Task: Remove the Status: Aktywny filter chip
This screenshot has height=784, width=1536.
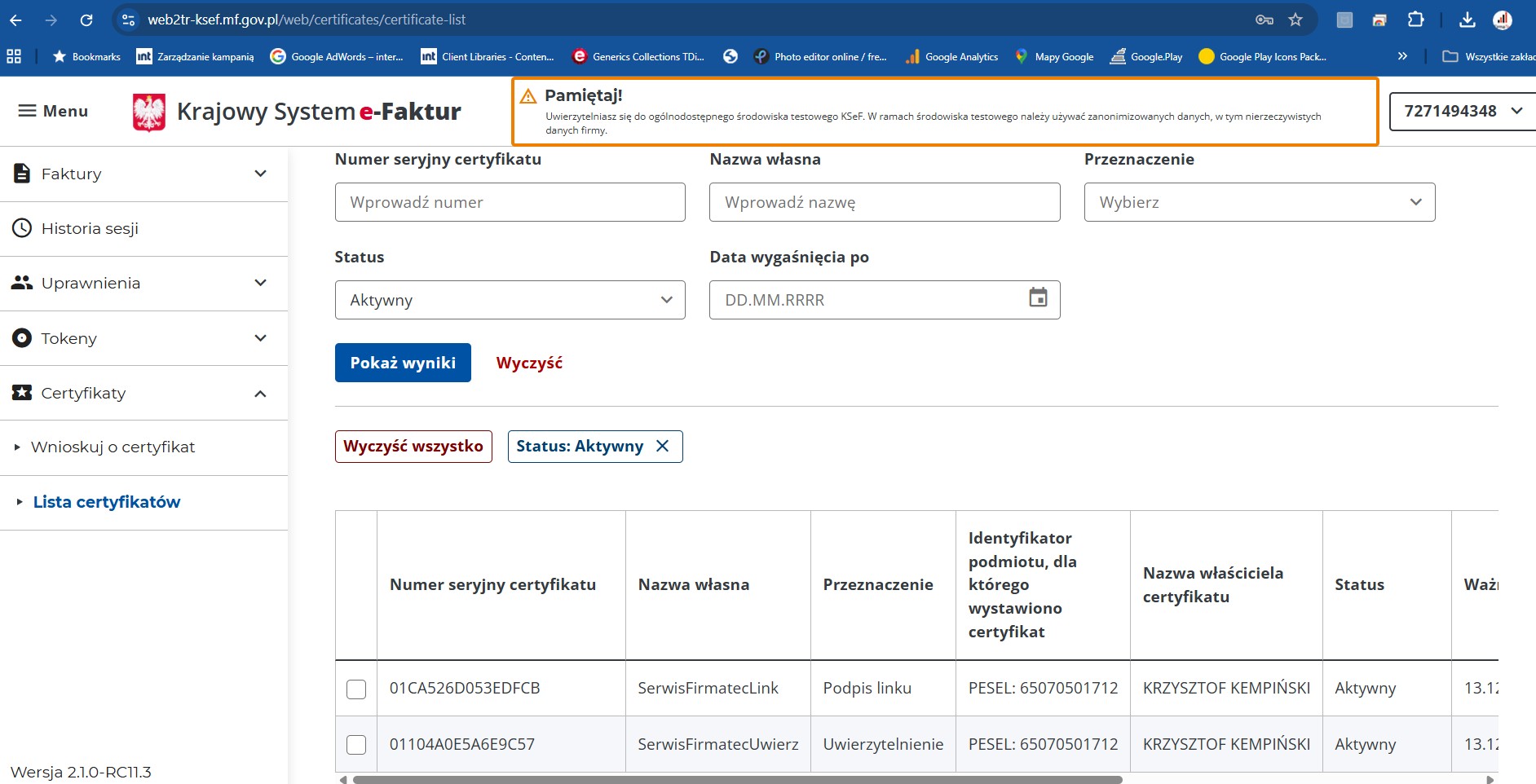Action: tap(663, 446)
